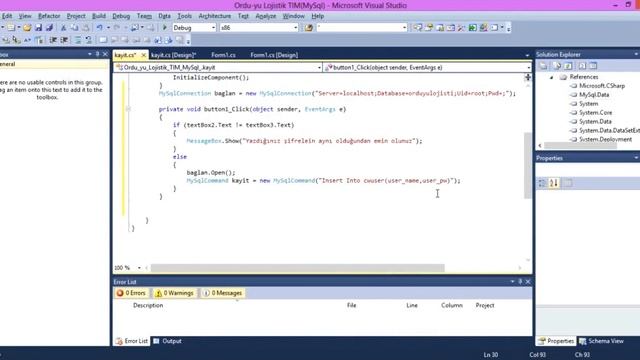Open the Debug configuration dropdown
Image resolution: width=640 pixels, height=360 pixels.
click(213, 28)
